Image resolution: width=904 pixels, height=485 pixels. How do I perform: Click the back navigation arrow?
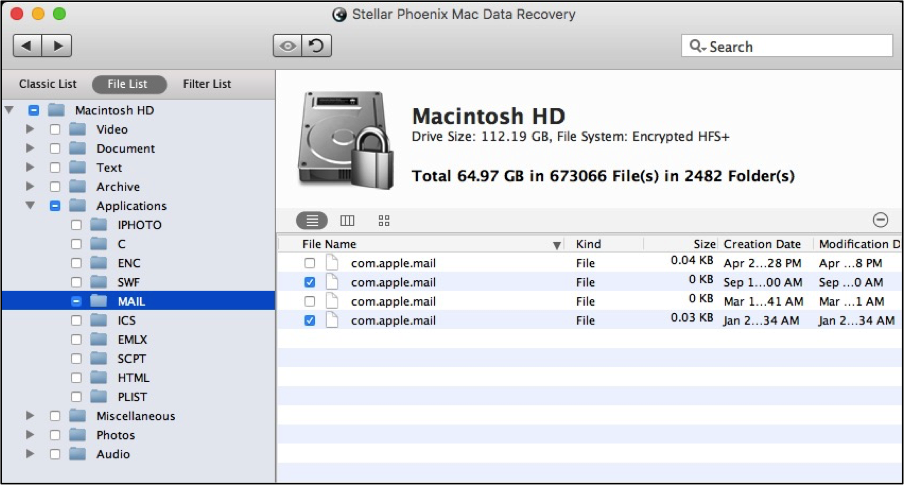[x=27, y=46]
